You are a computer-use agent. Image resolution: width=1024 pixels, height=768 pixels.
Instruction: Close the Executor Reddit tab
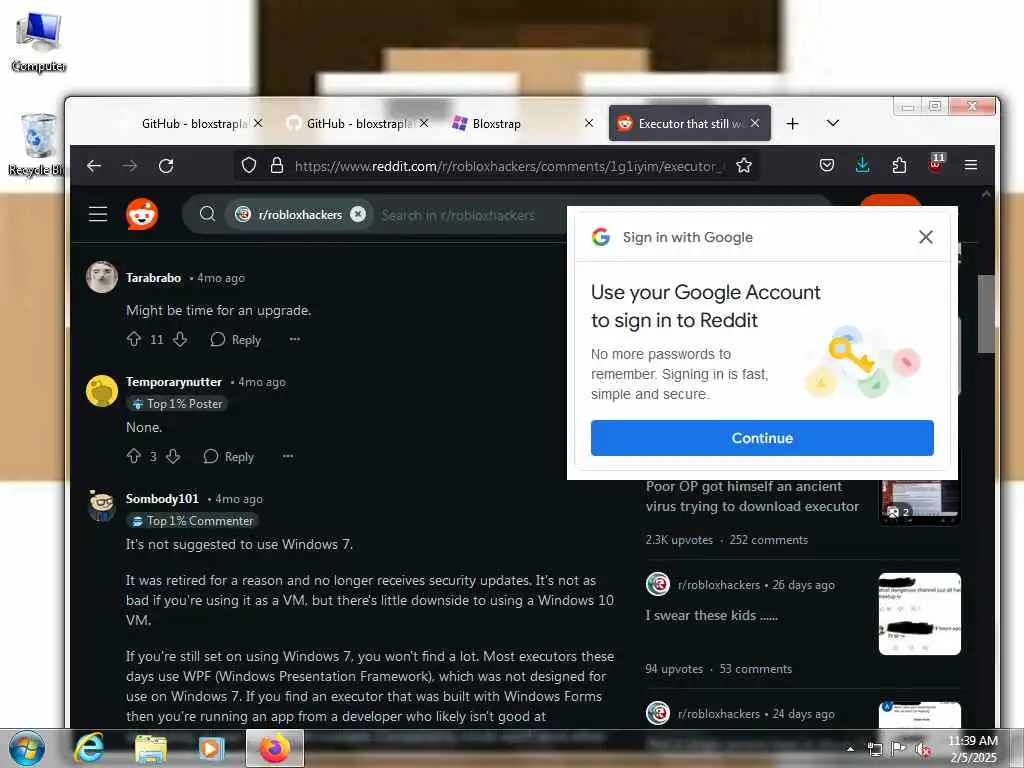point(755,123)
